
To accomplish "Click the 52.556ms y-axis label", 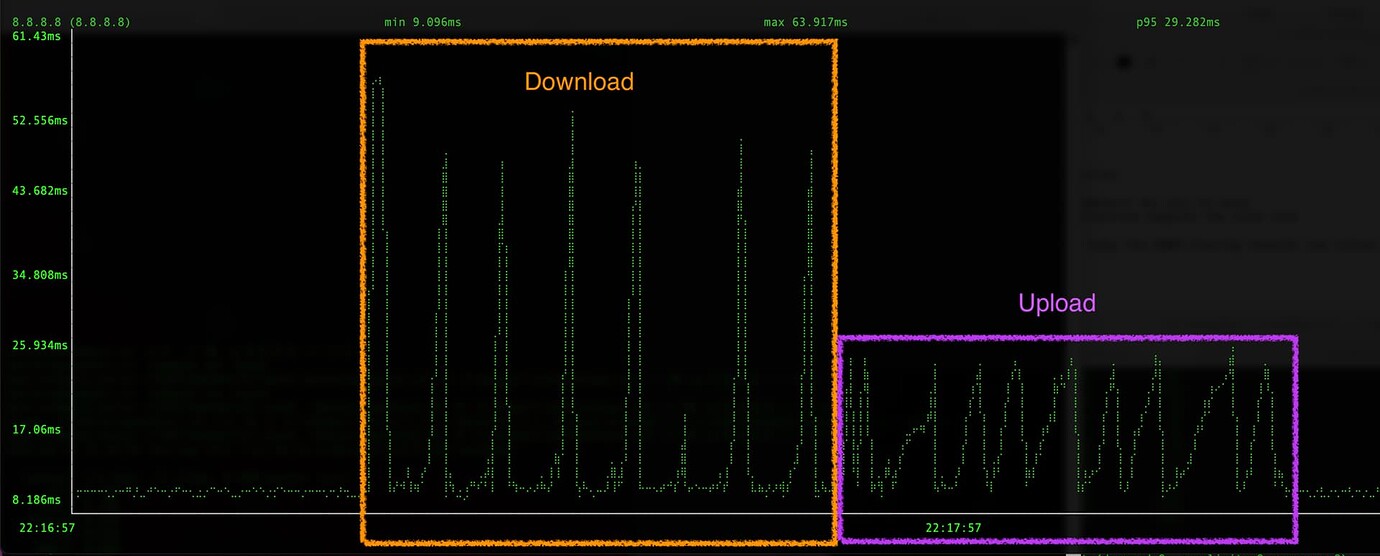I will point(40,120).
